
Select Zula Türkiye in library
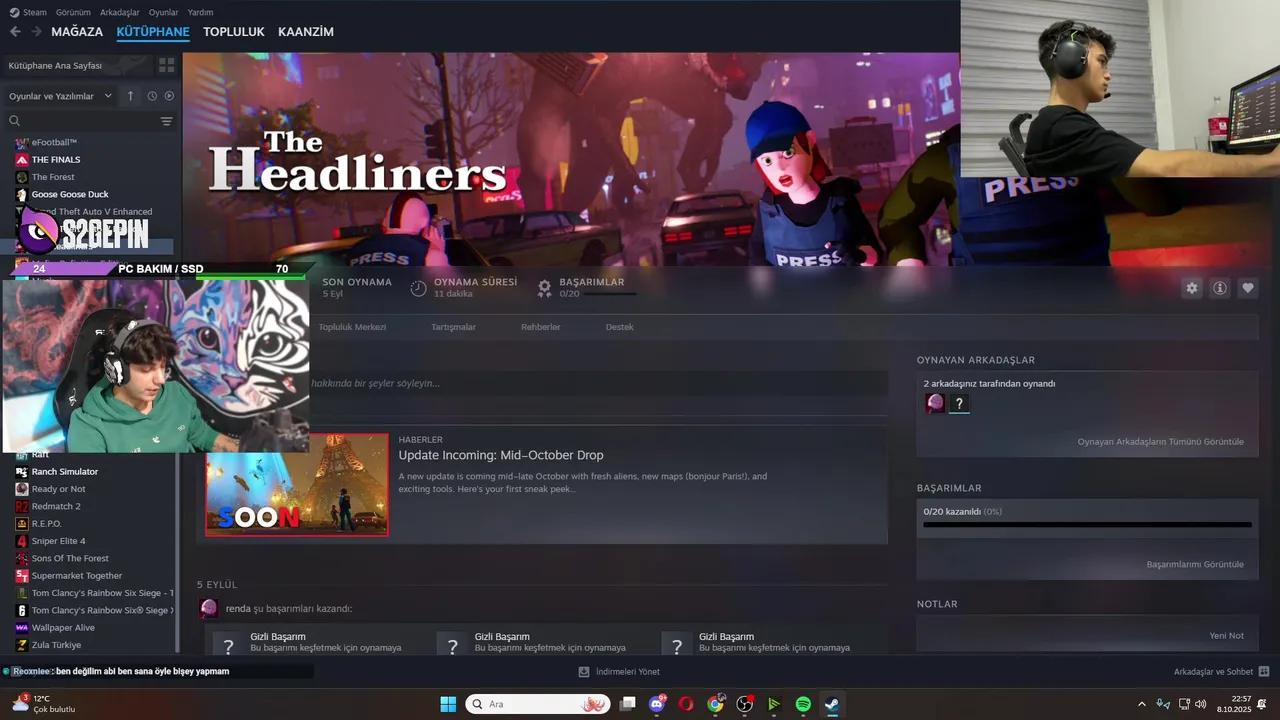(56, 645)
